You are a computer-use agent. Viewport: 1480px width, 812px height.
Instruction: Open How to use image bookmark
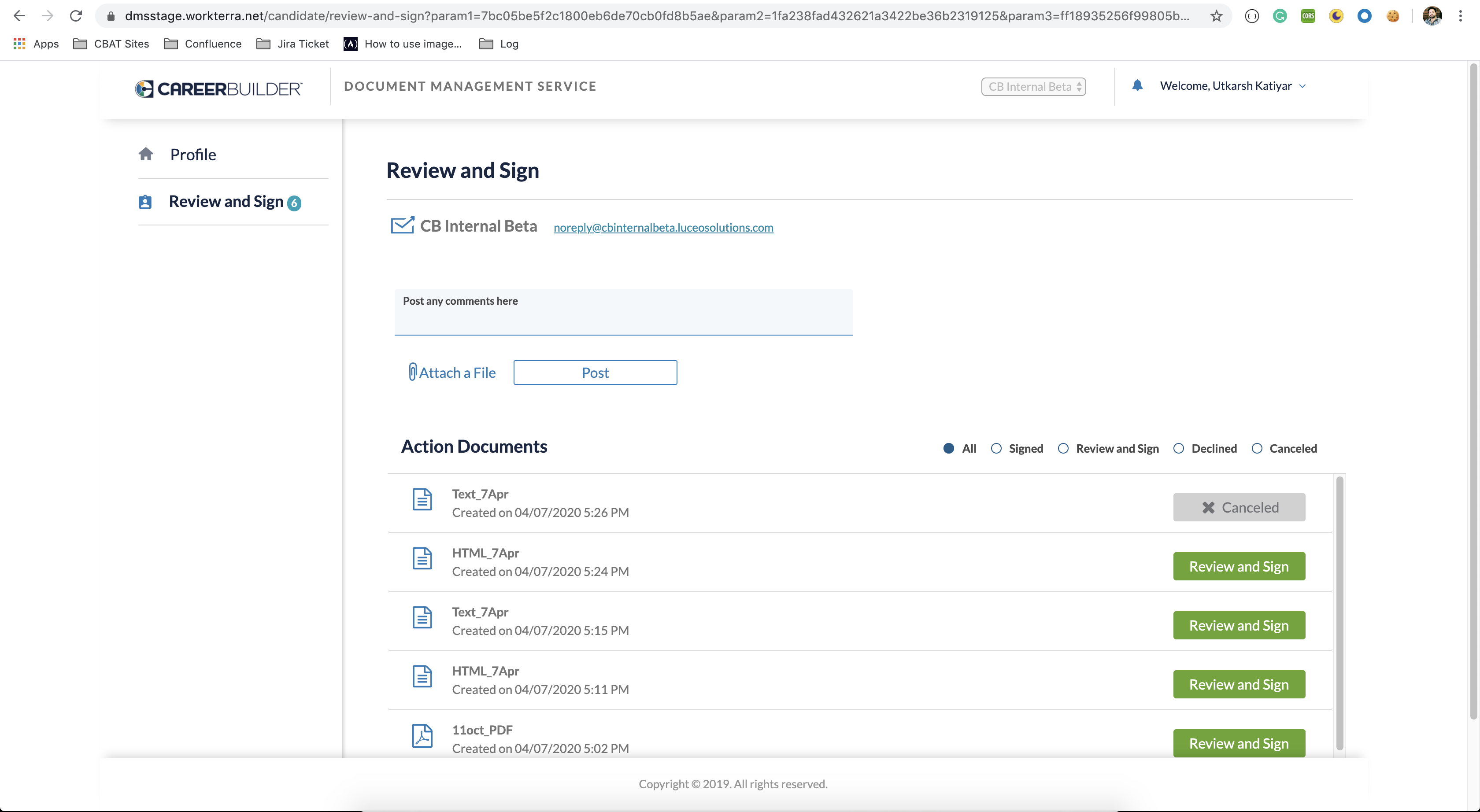[x=403, y=44]
